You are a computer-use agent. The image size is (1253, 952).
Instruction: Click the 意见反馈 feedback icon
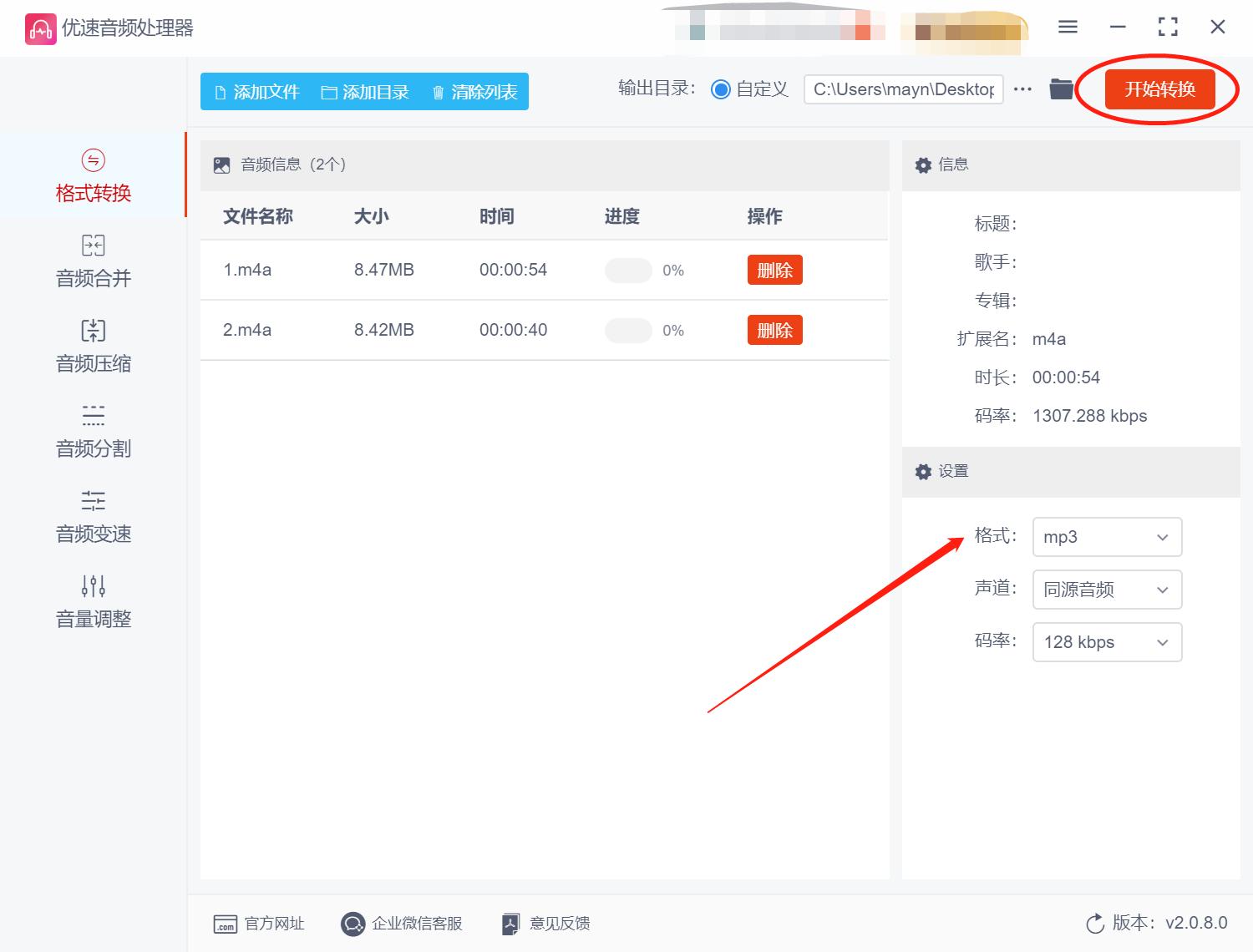[x=510, y=923]
